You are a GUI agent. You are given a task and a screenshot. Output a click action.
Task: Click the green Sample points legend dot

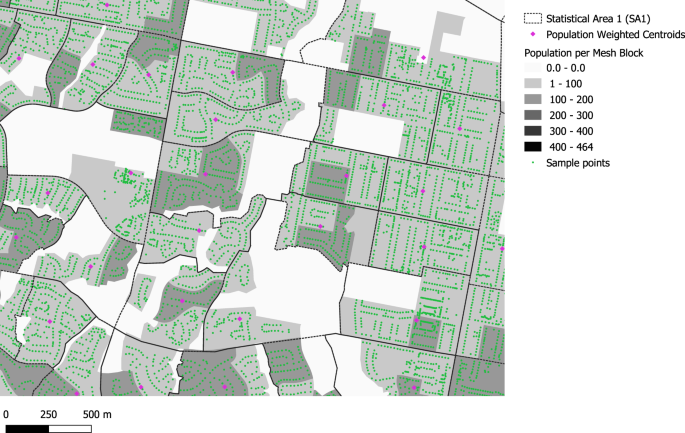pyautogui.click(x=533, y=163)
